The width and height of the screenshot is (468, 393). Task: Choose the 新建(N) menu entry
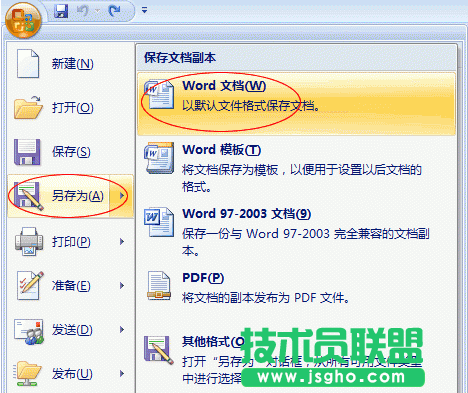(x=70, y=64)
